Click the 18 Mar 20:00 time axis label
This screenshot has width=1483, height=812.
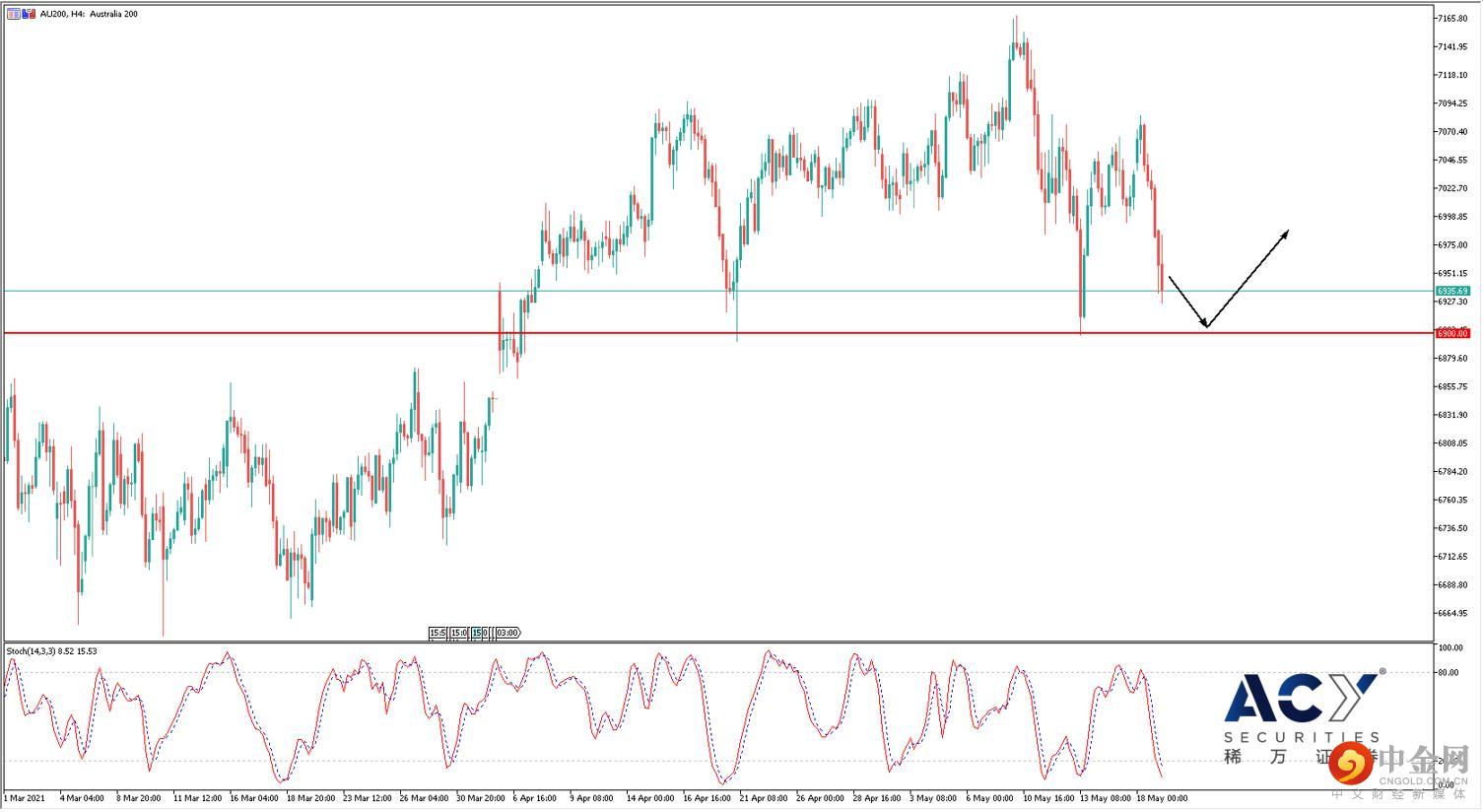[310, 798]
